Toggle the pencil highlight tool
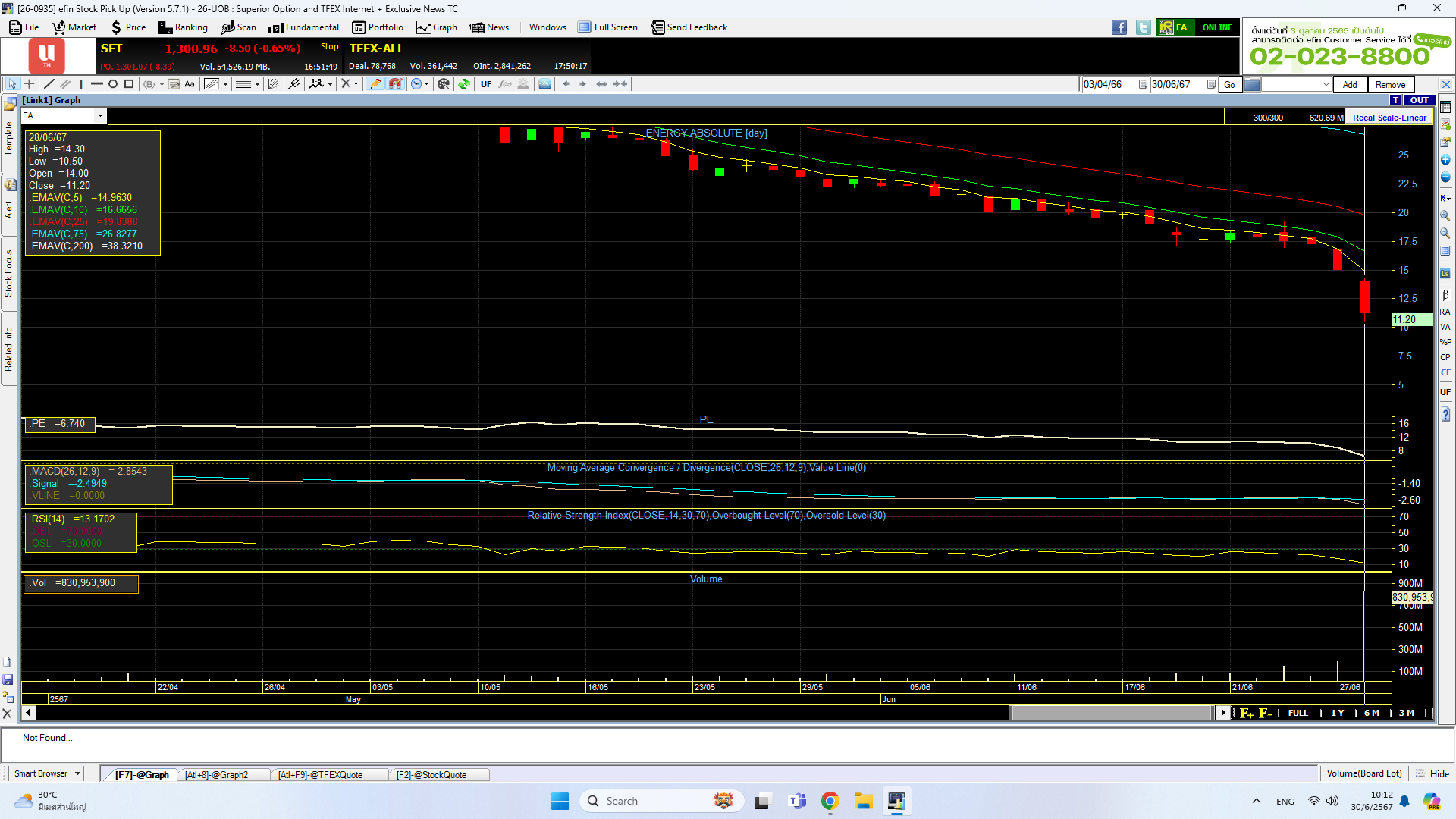1456x819 pixels. (x=375, y=84)
